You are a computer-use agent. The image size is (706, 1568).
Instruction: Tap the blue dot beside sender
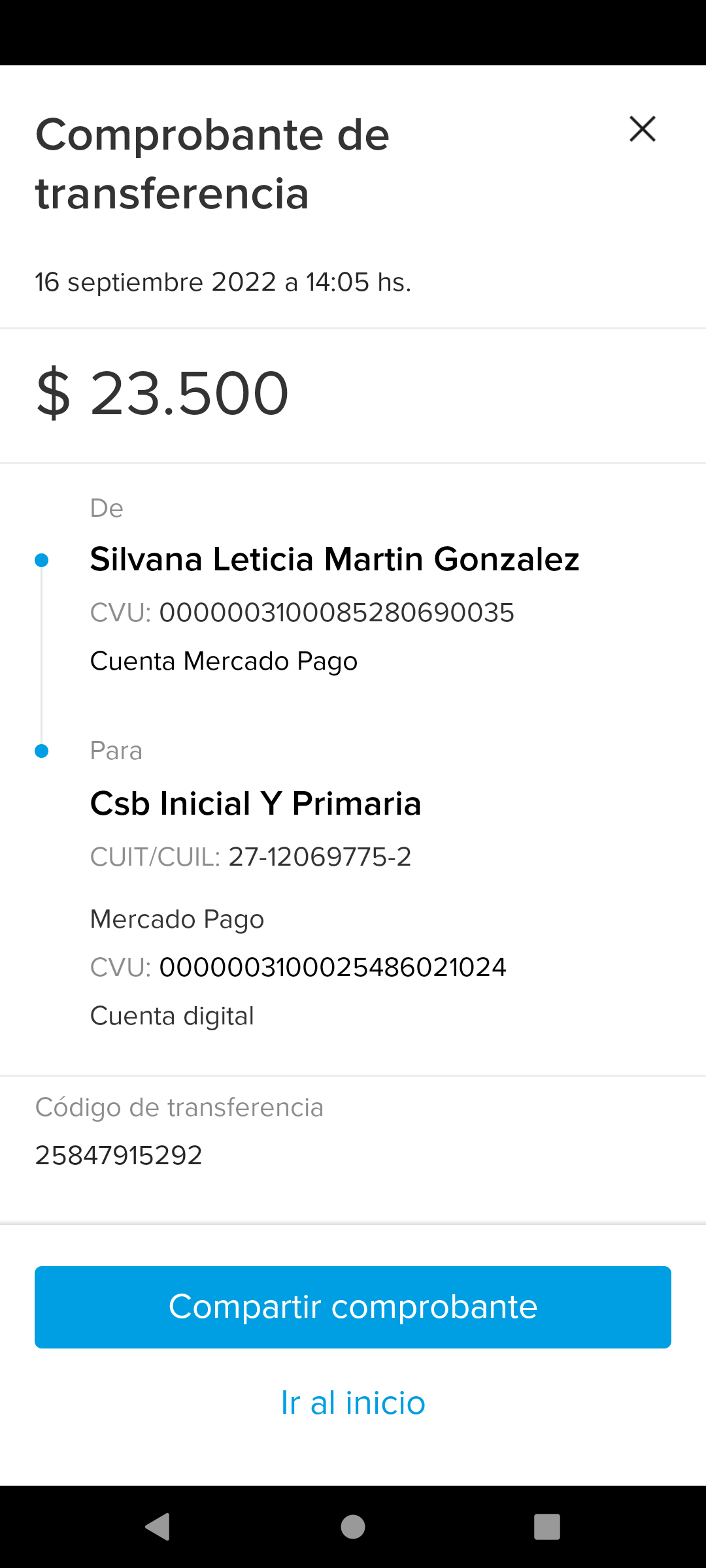tap(42, 560)
